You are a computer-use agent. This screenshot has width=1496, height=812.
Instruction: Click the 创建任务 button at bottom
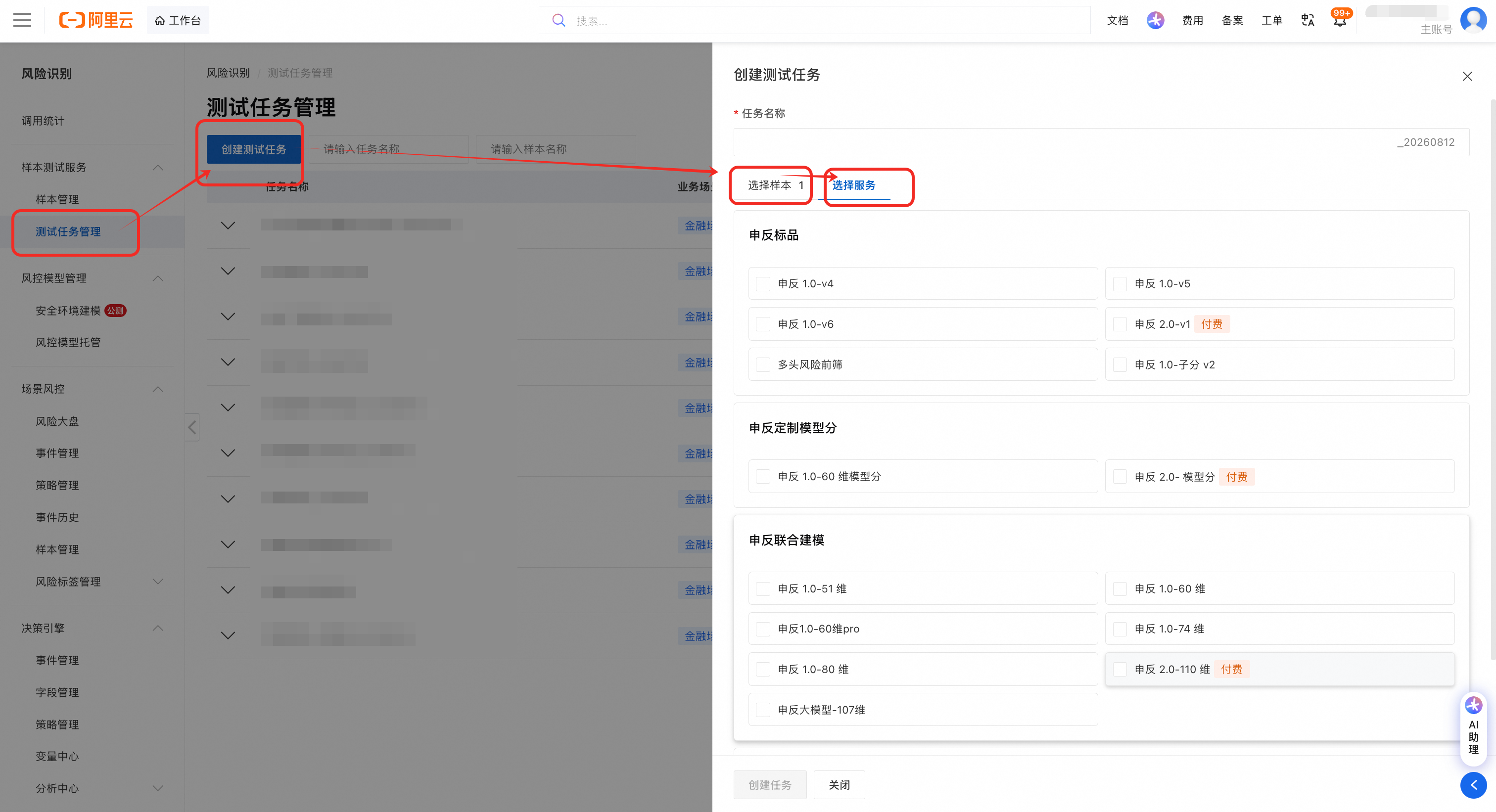(770, 785)
